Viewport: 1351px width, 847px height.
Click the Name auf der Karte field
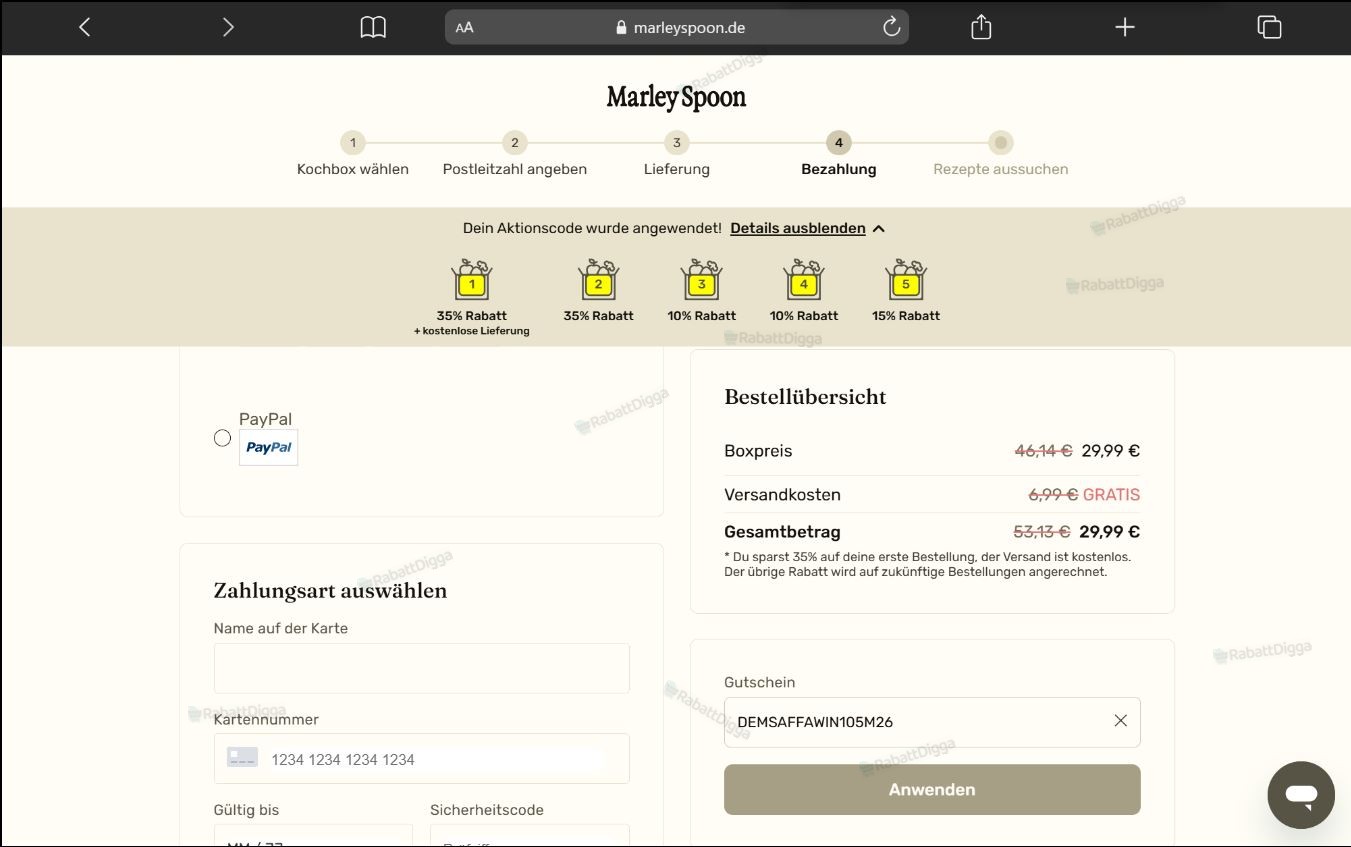click(422, 668)
